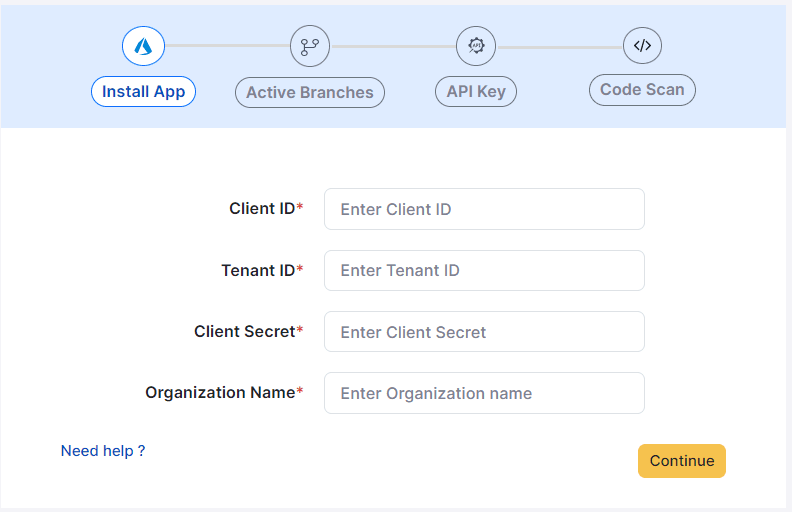Select the git branch step icon

click(309, 46)
